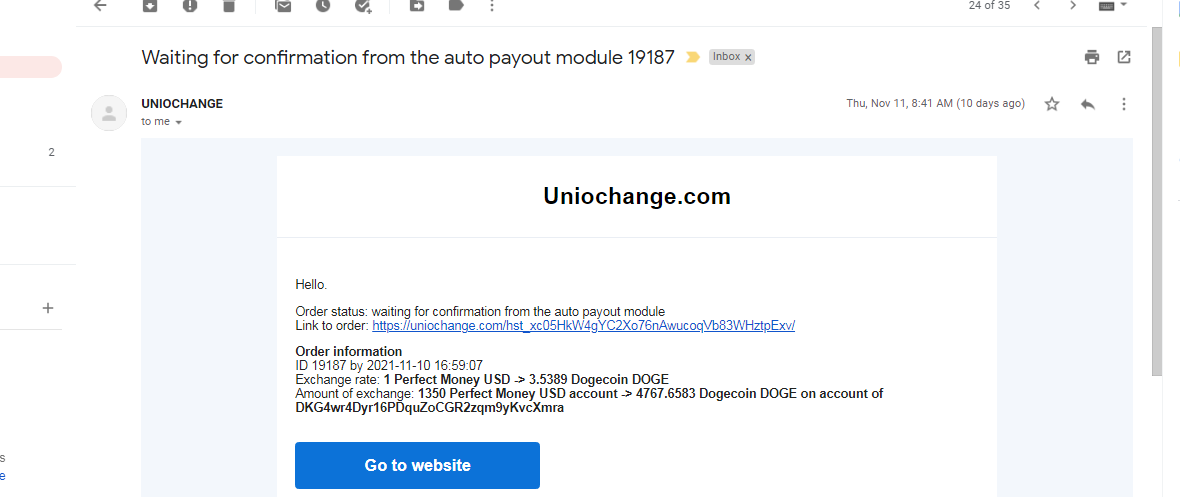Add email to Tasks
Screen dimensions: 1180x497
click(363, 5)
